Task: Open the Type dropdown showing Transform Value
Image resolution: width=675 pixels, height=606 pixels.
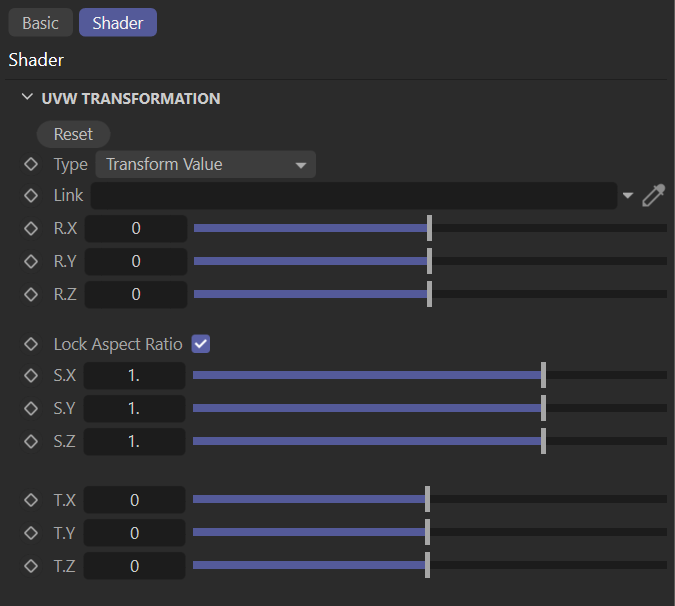Action: pos(205,165)
